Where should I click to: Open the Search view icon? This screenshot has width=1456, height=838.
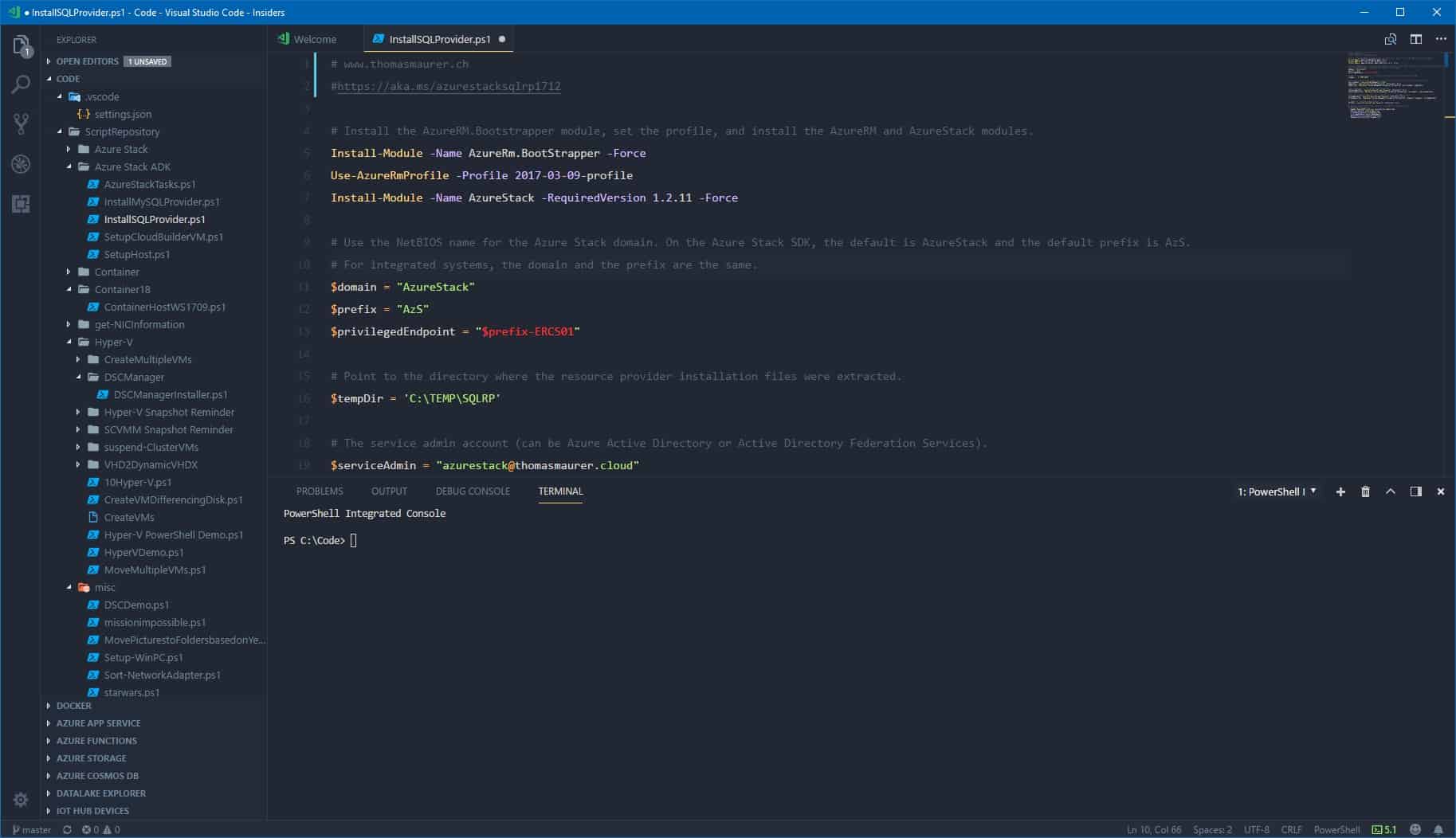point(21,84)
